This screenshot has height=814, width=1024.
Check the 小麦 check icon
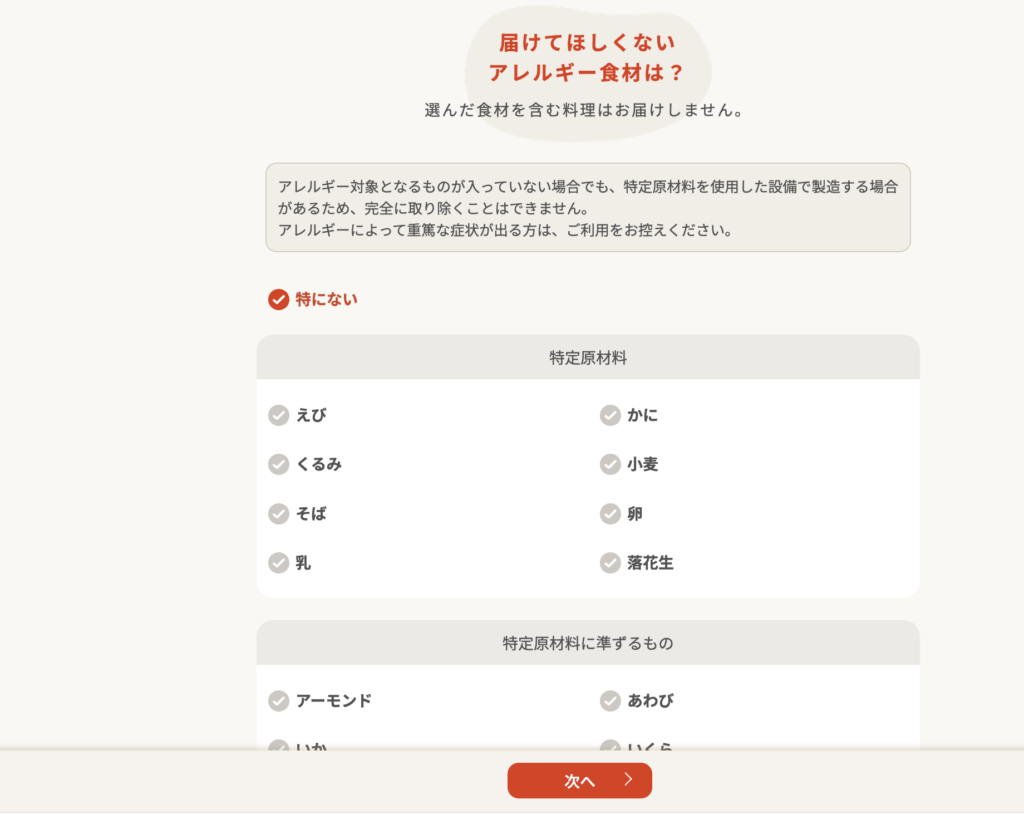[x=610, y=464]
